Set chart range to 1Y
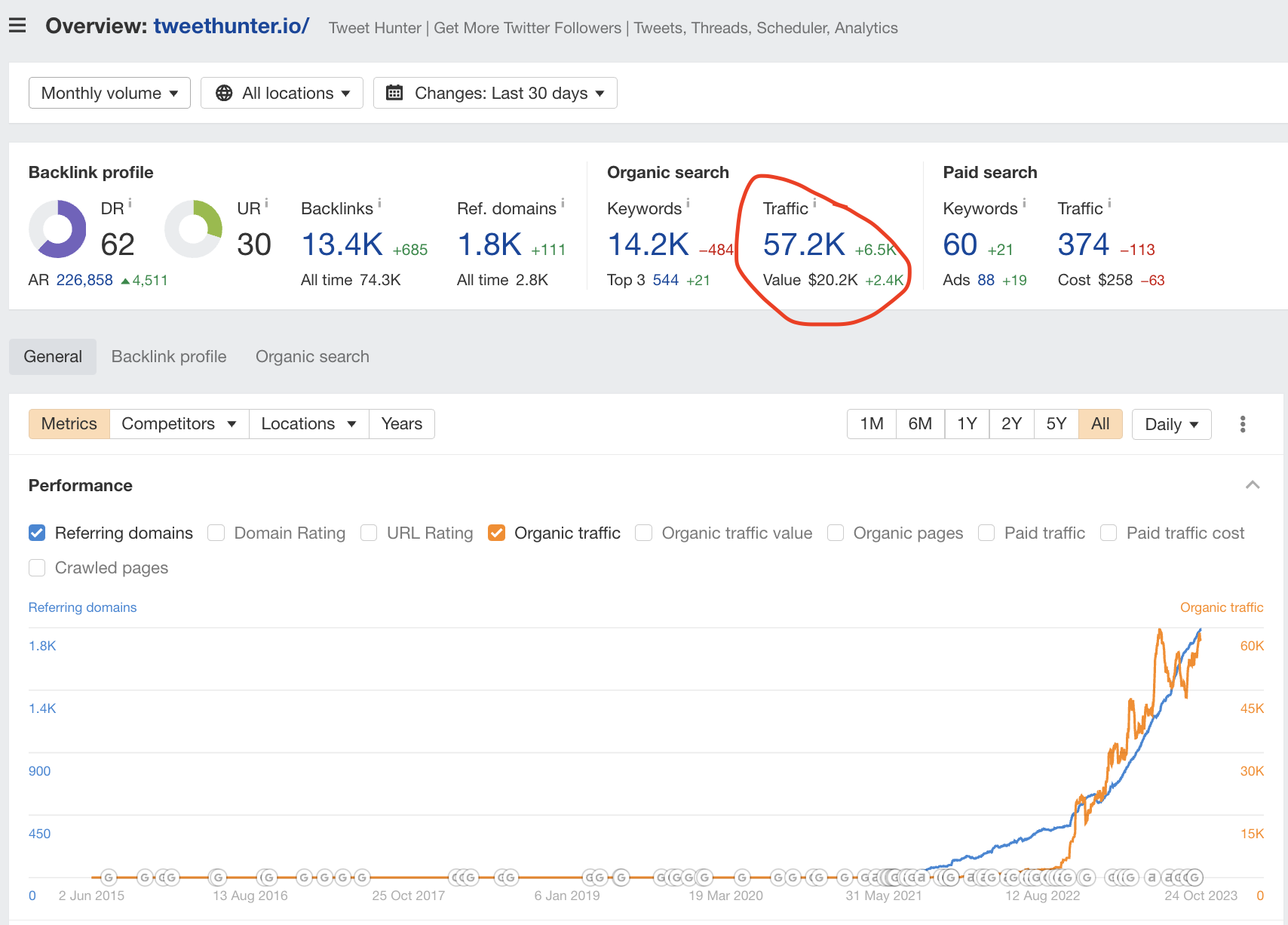Viewport: 1288px width, 925px height. 967,424
